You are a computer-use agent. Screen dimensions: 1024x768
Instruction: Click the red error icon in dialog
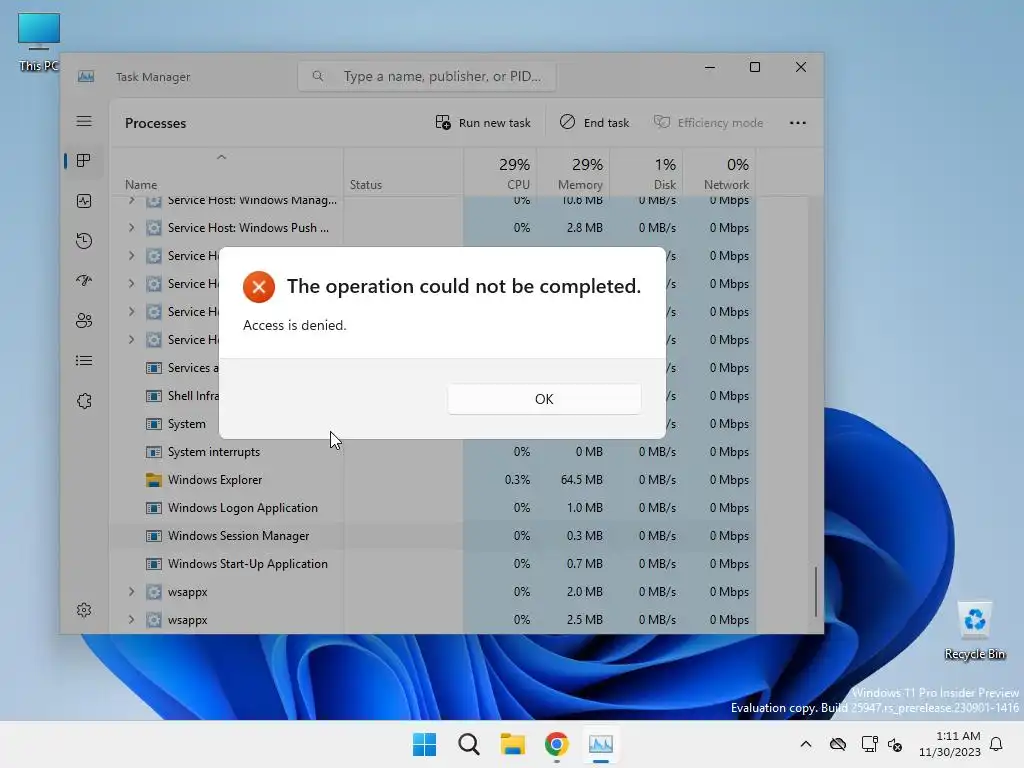point(259,287)
